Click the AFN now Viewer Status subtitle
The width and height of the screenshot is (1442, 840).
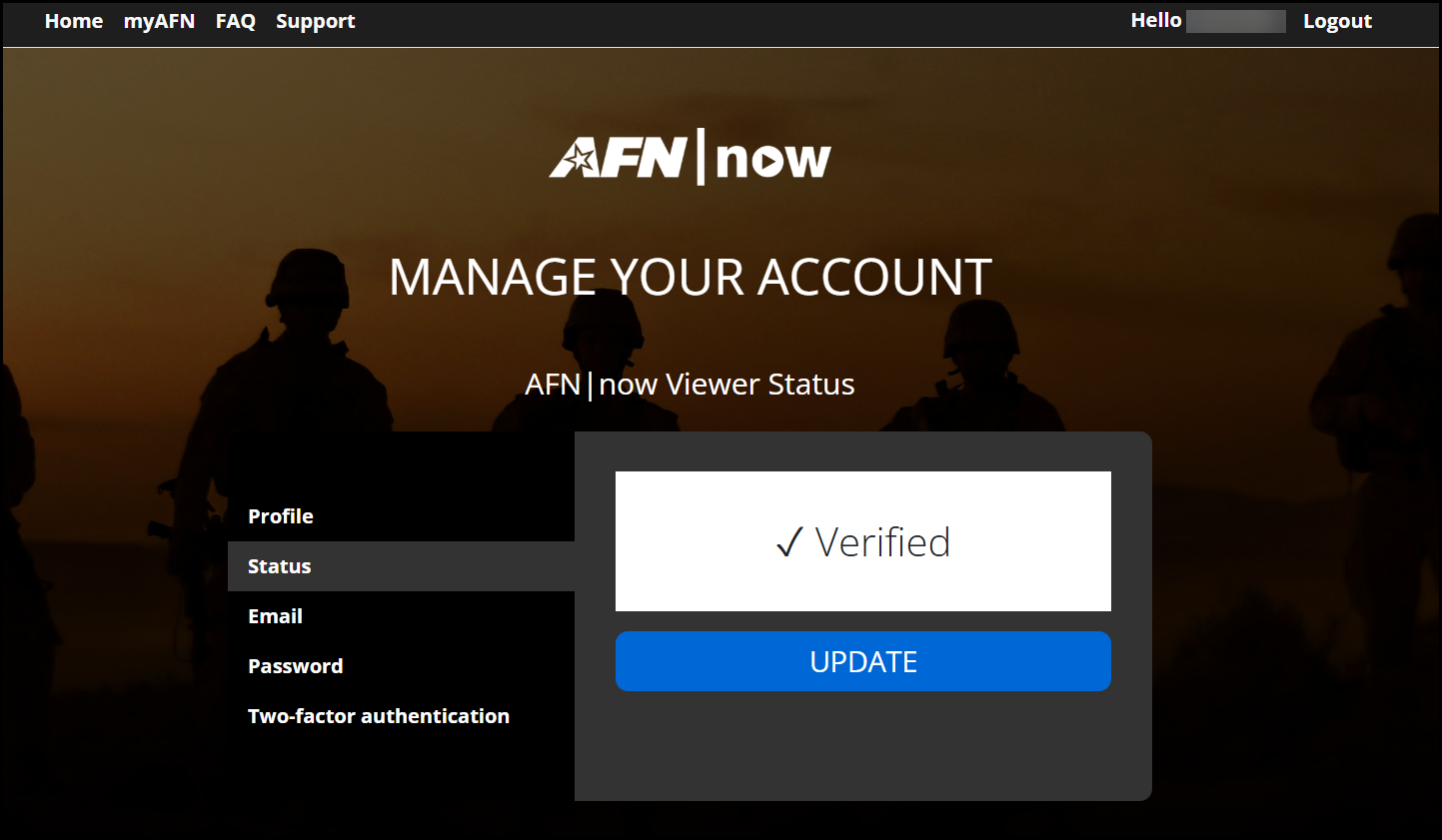pos(691,385)
